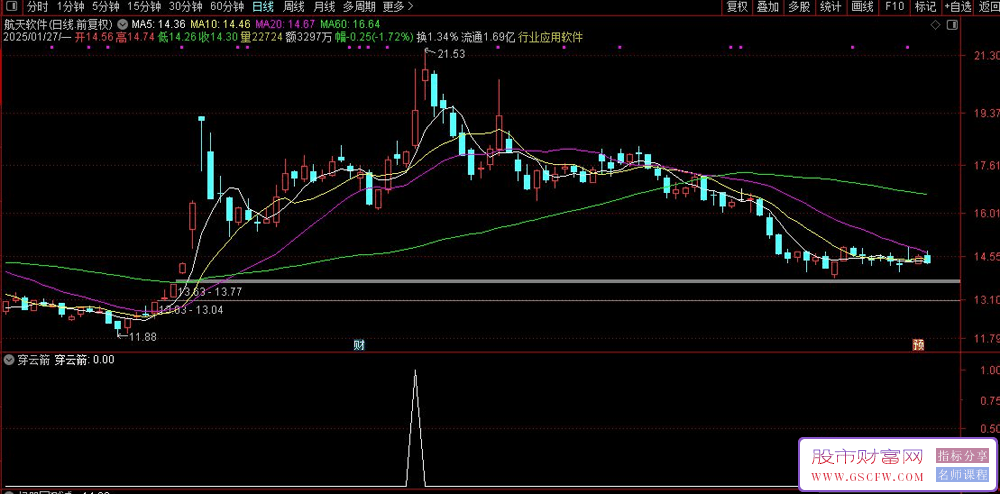Click the blue 财 marker on the chart
Screen dimensions: 1000x494
(359, 345)
